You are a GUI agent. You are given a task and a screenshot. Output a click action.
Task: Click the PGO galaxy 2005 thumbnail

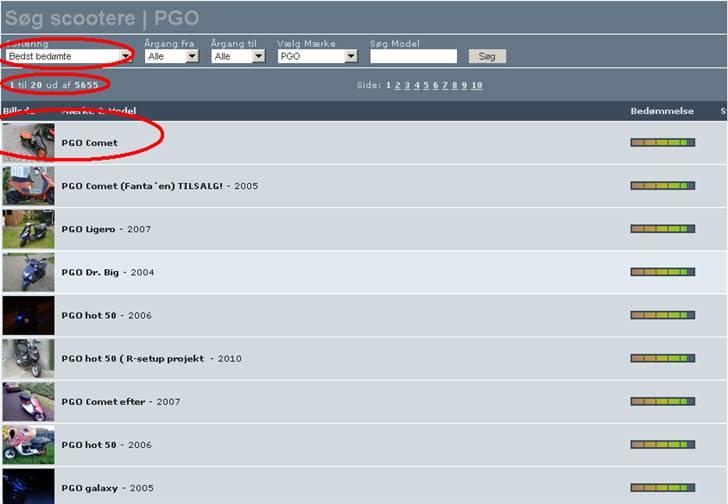28,487
